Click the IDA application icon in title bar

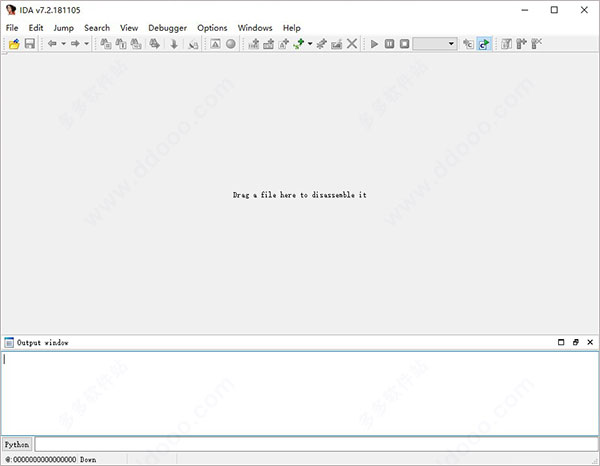(x=11, y=10)
